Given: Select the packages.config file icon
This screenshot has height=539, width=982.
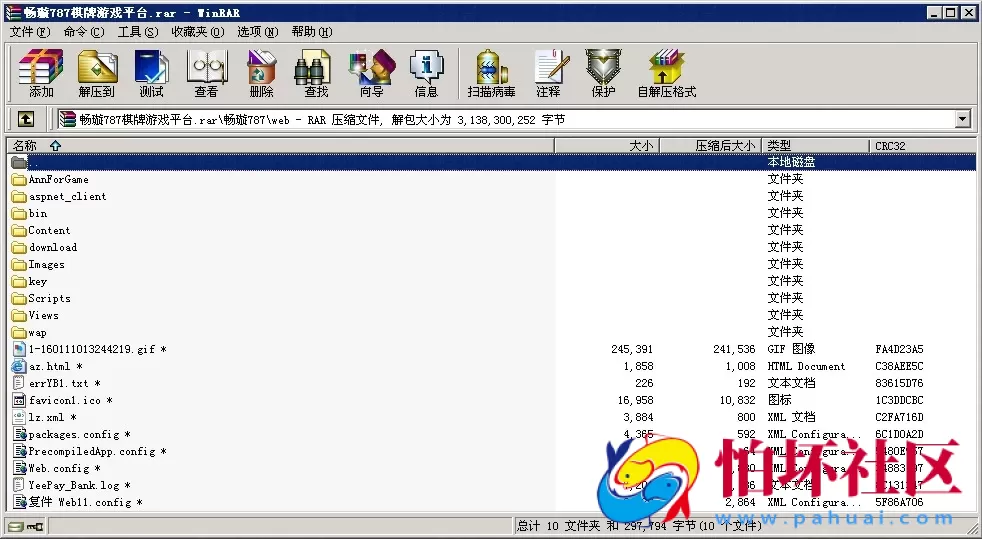Looking at the screenshot, I should point(19,434).
